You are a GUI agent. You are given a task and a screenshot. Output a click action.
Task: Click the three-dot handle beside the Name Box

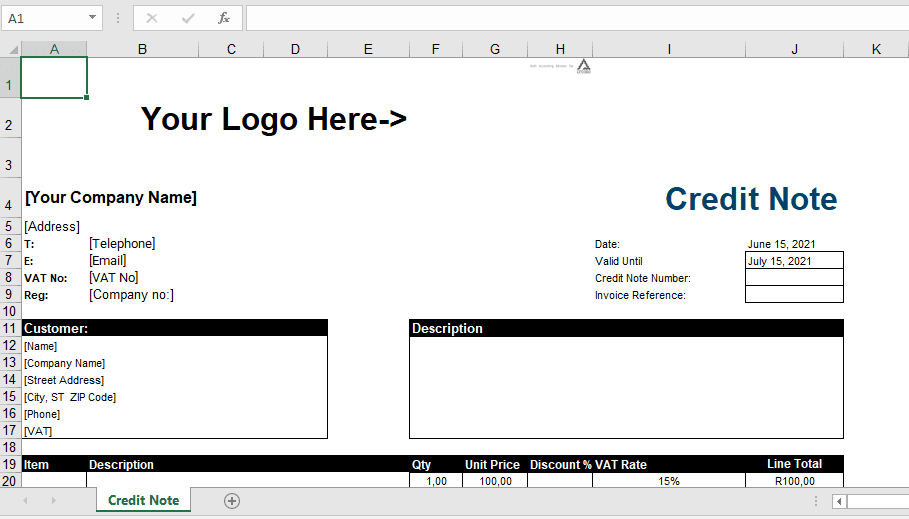pos(118,18)
